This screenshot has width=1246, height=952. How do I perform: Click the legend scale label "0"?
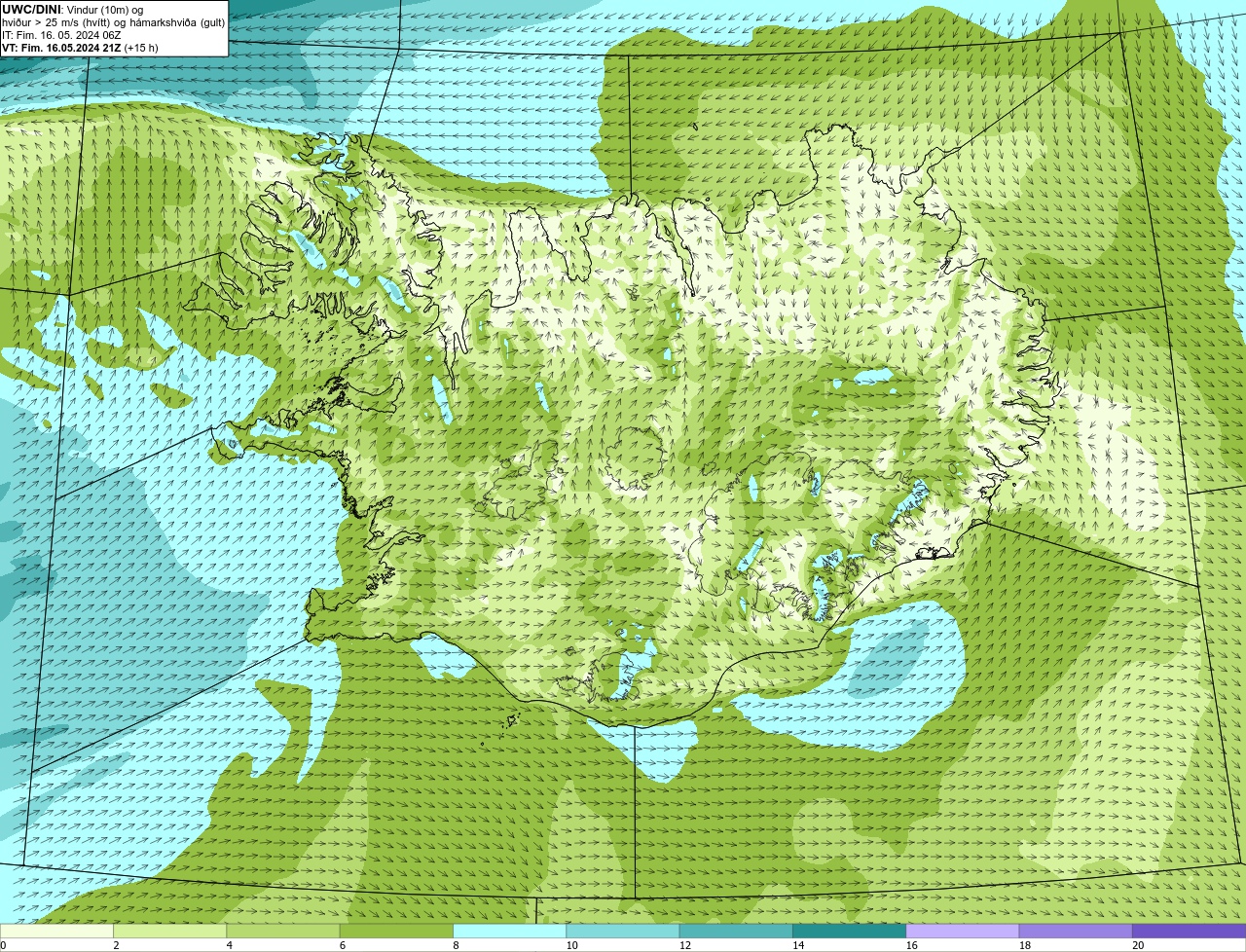click(x=3, y=945)
